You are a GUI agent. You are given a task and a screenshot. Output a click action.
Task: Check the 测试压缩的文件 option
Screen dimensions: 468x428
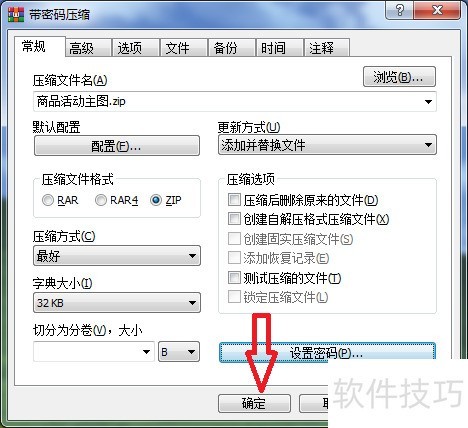point(234,277)
